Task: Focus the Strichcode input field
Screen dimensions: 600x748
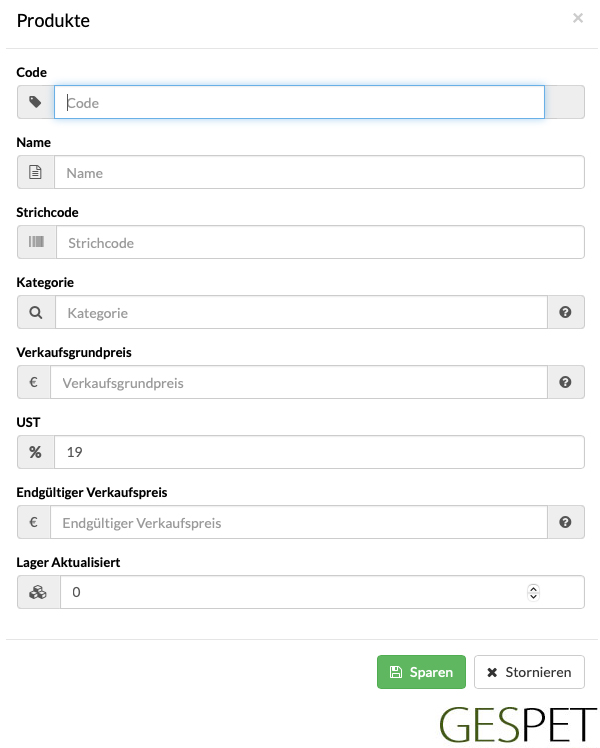Action: (x=320, y=242)
